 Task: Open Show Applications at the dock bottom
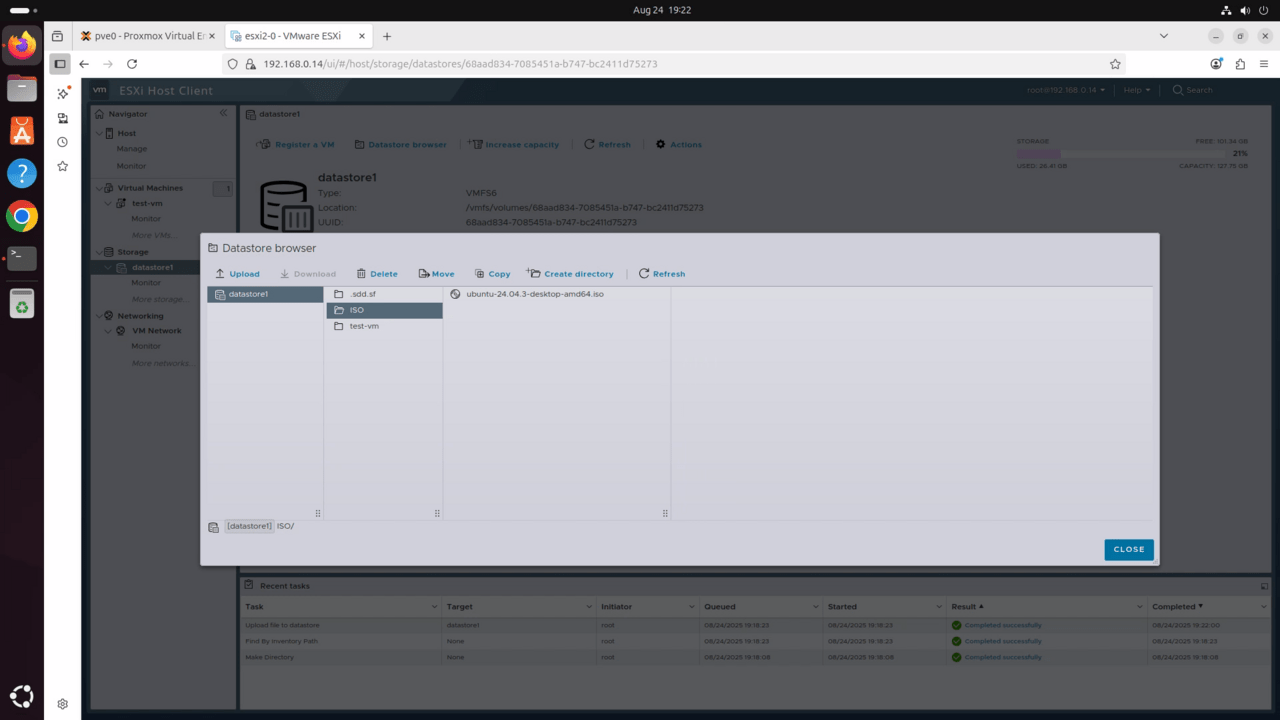(22, 696)
